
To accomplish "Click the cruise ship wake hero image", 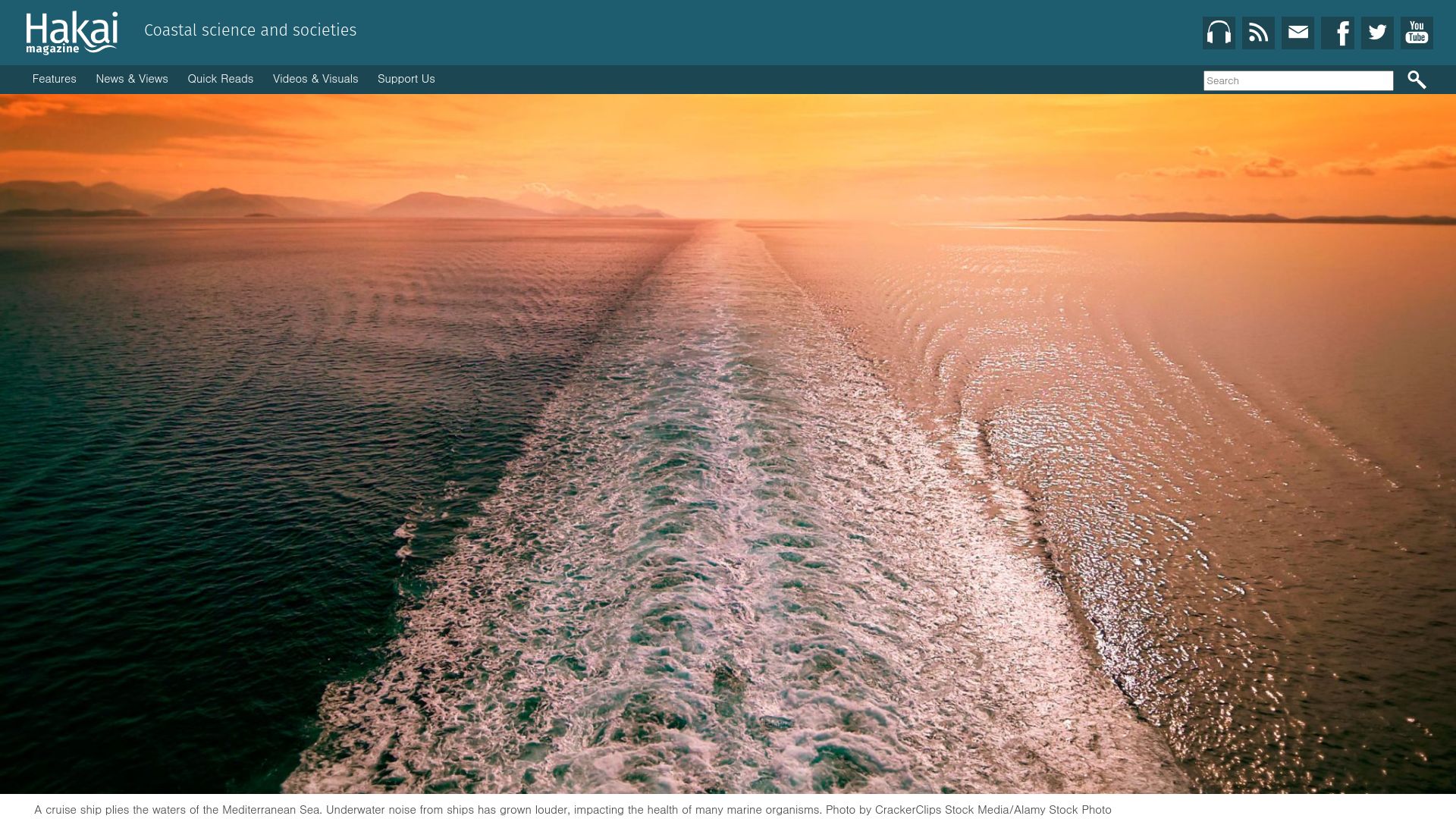I will coord(728,444).
